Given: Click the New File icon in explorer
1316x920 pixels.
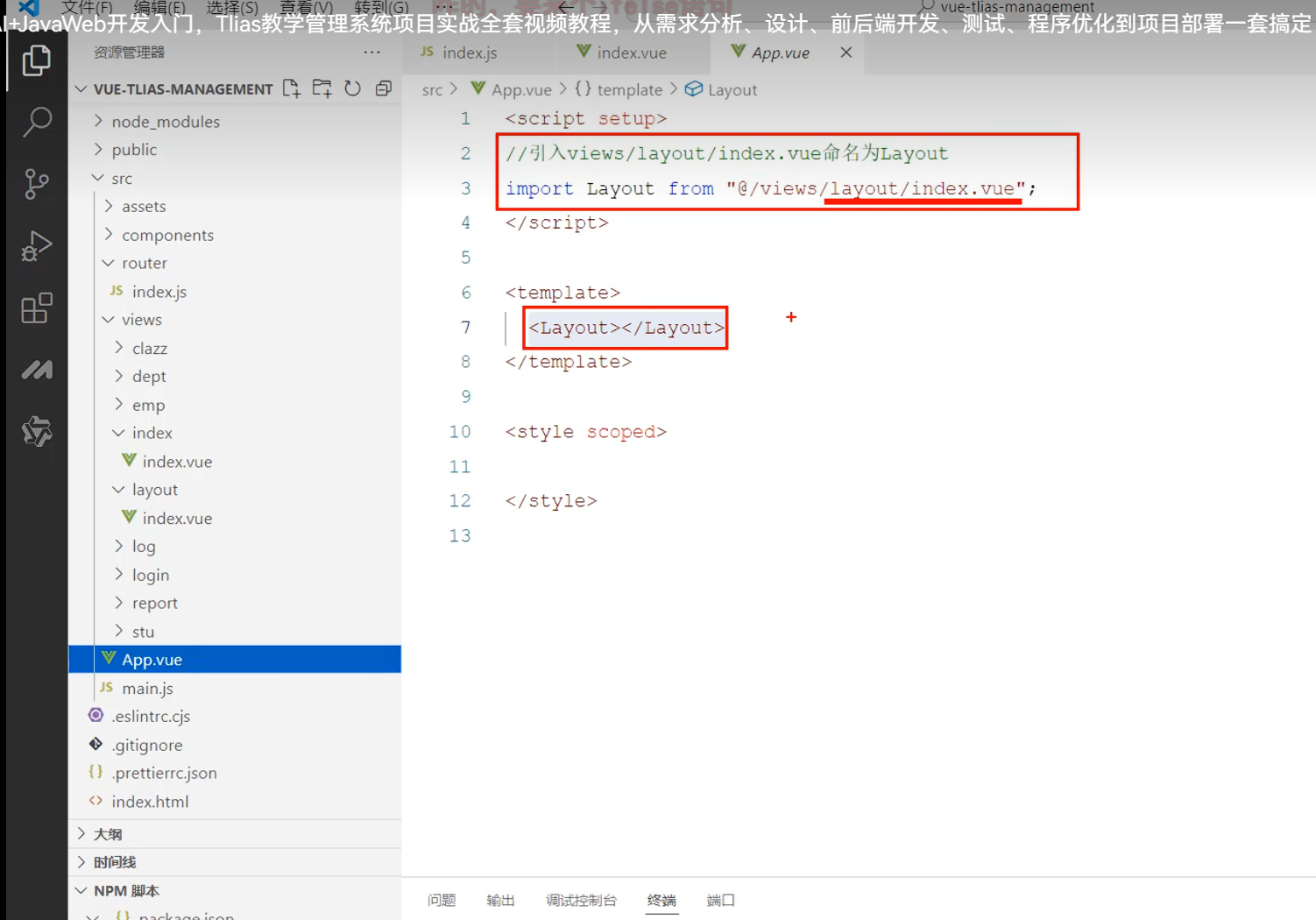Looking at the screenshot, I should pos(291,88).
